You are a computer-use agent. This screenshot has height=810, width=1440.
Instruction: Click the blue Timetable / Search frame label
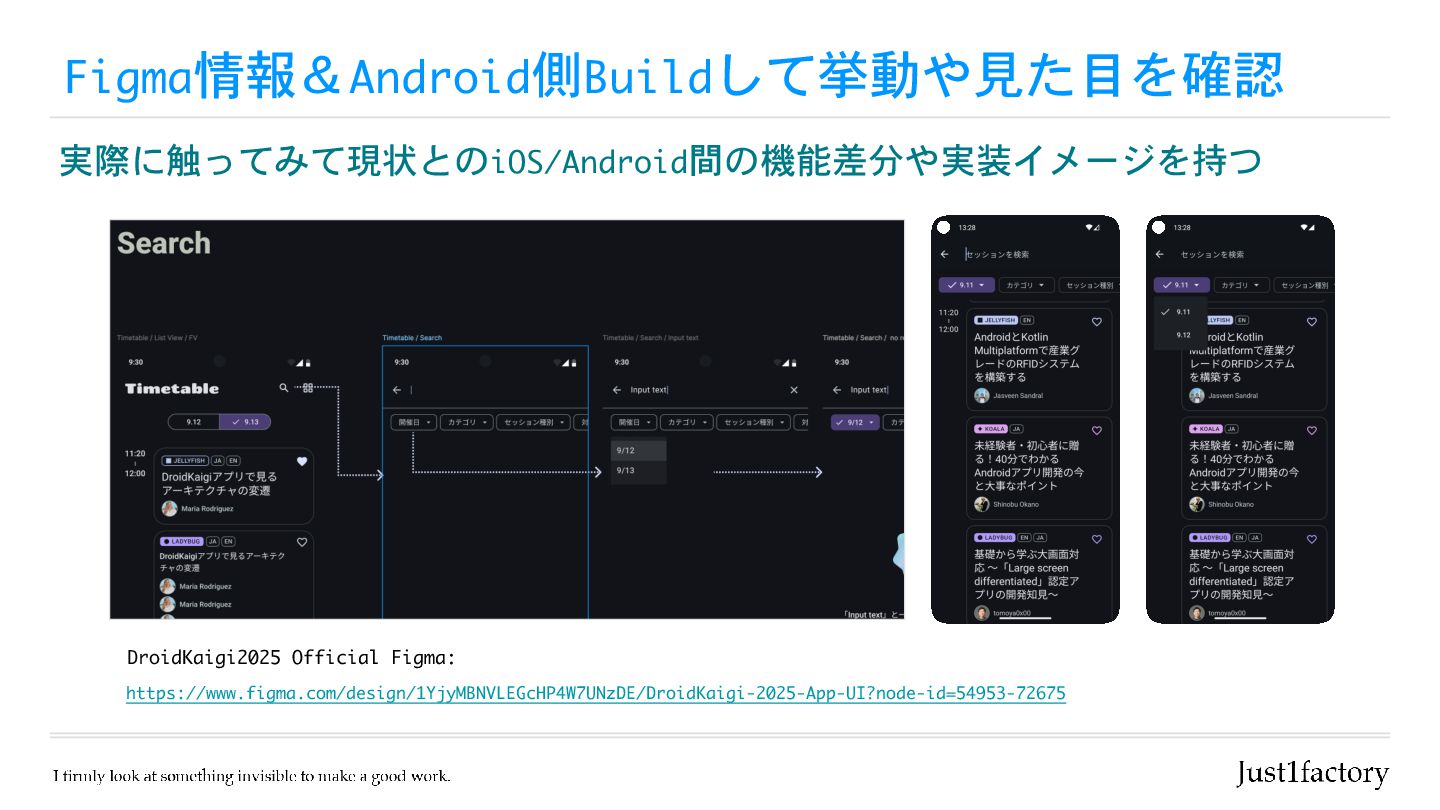click(412, 338)
